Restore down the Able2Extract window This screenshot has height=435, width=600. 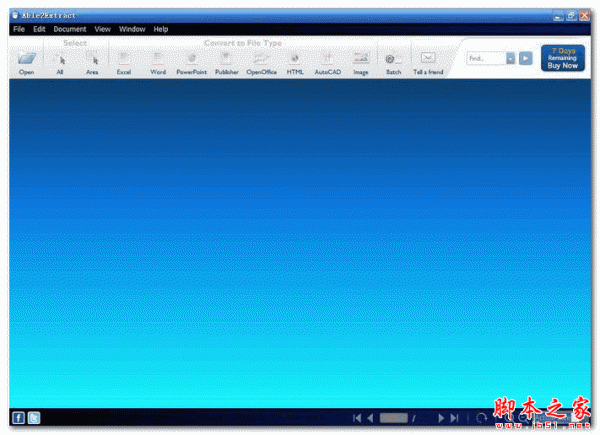point(571,16)
